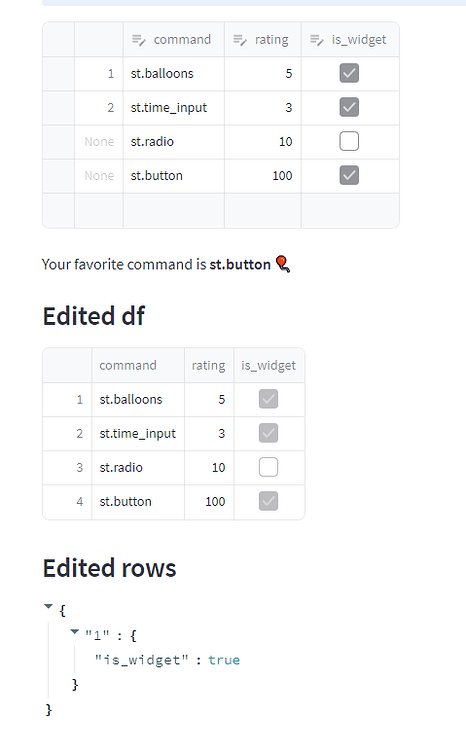Click the empty add-row at bottom of editor
The image size is (466, 750).
tap(221, 210)
